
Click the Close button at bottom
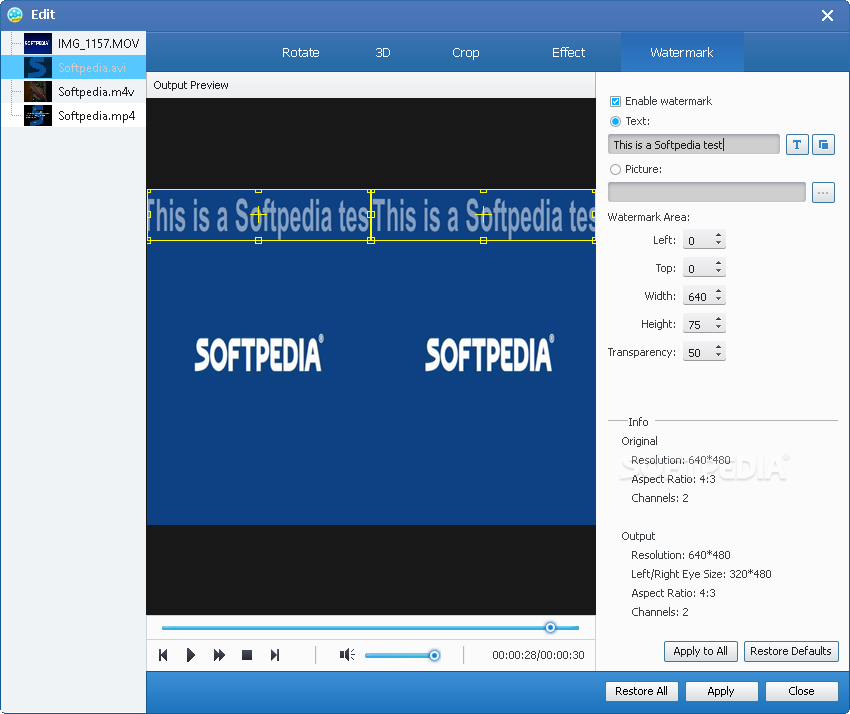[x=801, y=691]
